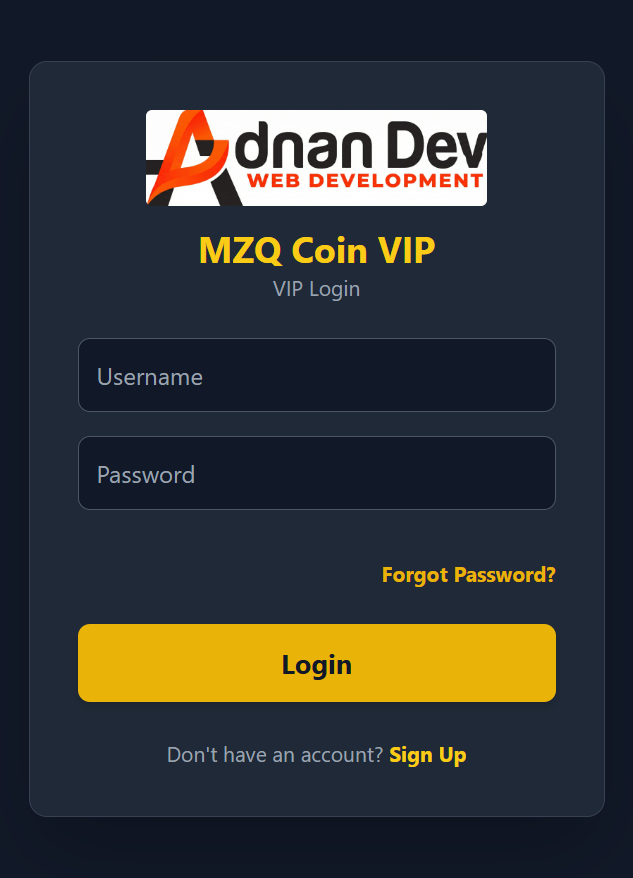Click the Adnan Dev logo banner
633x878 pixels.
(x=316, y=158)
